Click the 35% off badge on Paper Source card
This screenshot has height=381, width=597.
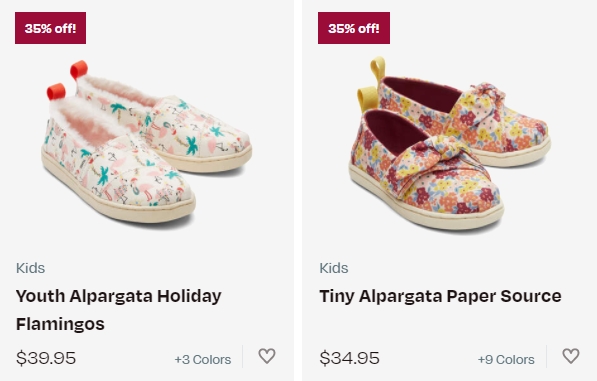pyautogui.click(x=354, y=28)
